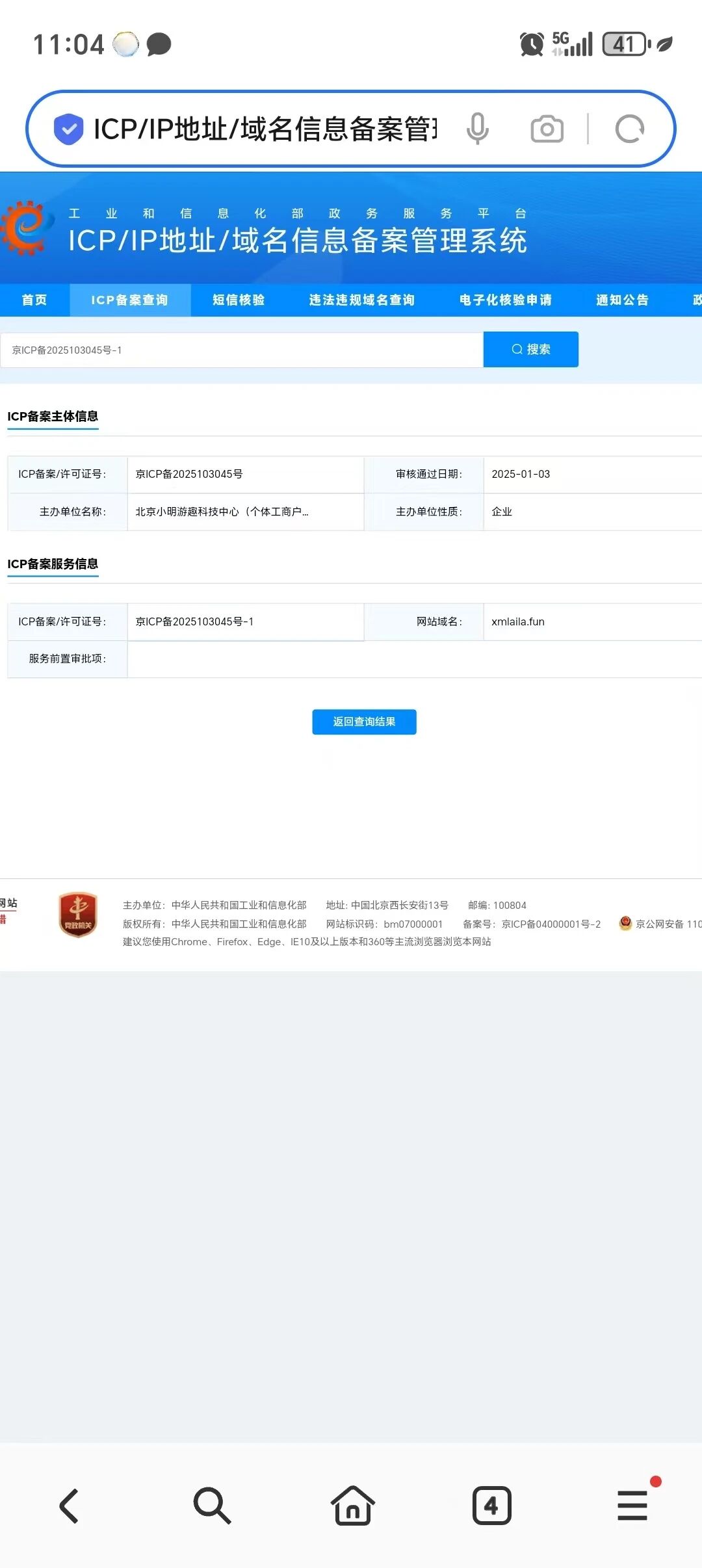Viewport: 702px width, 1568px height.
Task: Tap the page title ICP/IP地址/域名信息备案管理系统 banner
Action: click(298, 241)
